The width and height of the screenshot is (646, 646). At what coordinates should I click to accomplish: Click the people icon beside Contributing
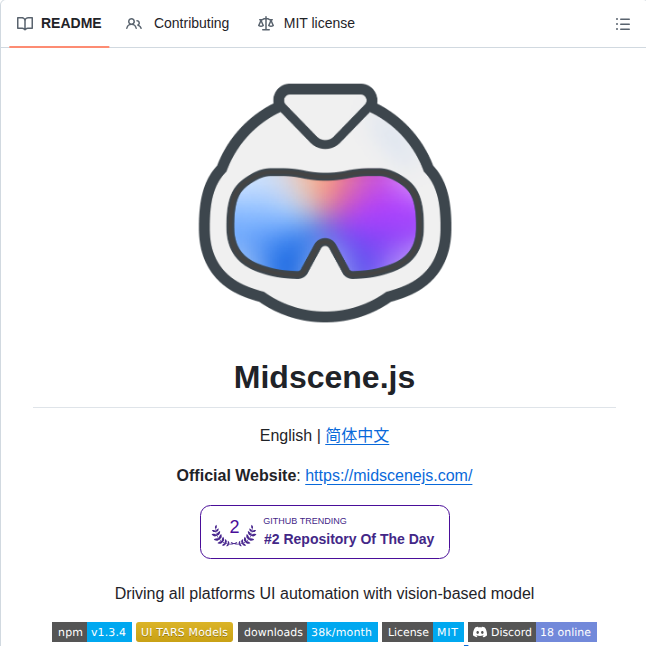[x=134, y=23]
